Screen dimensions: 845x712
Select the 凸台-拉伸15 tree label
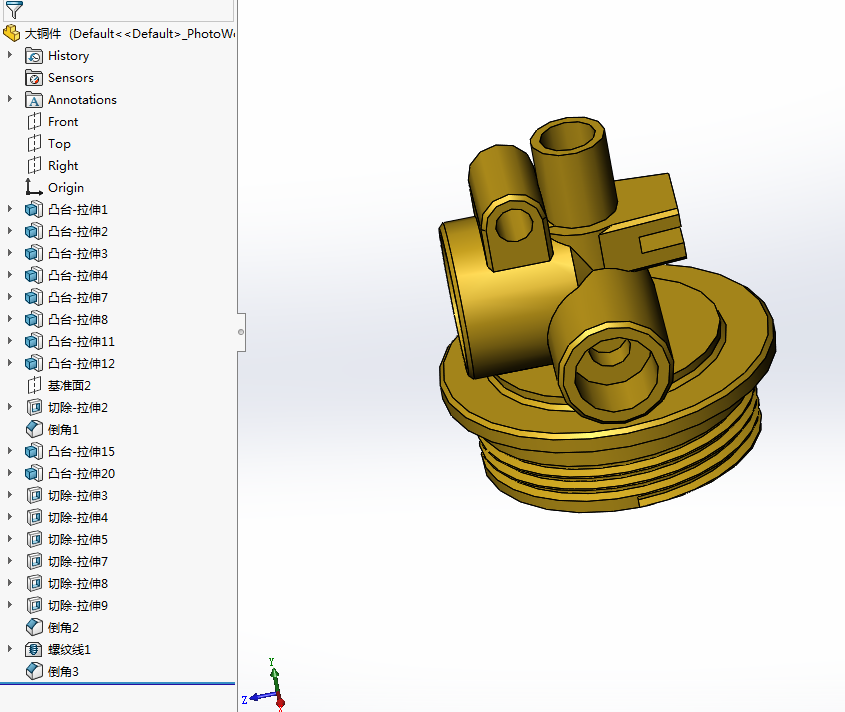[x=81, y=452]
